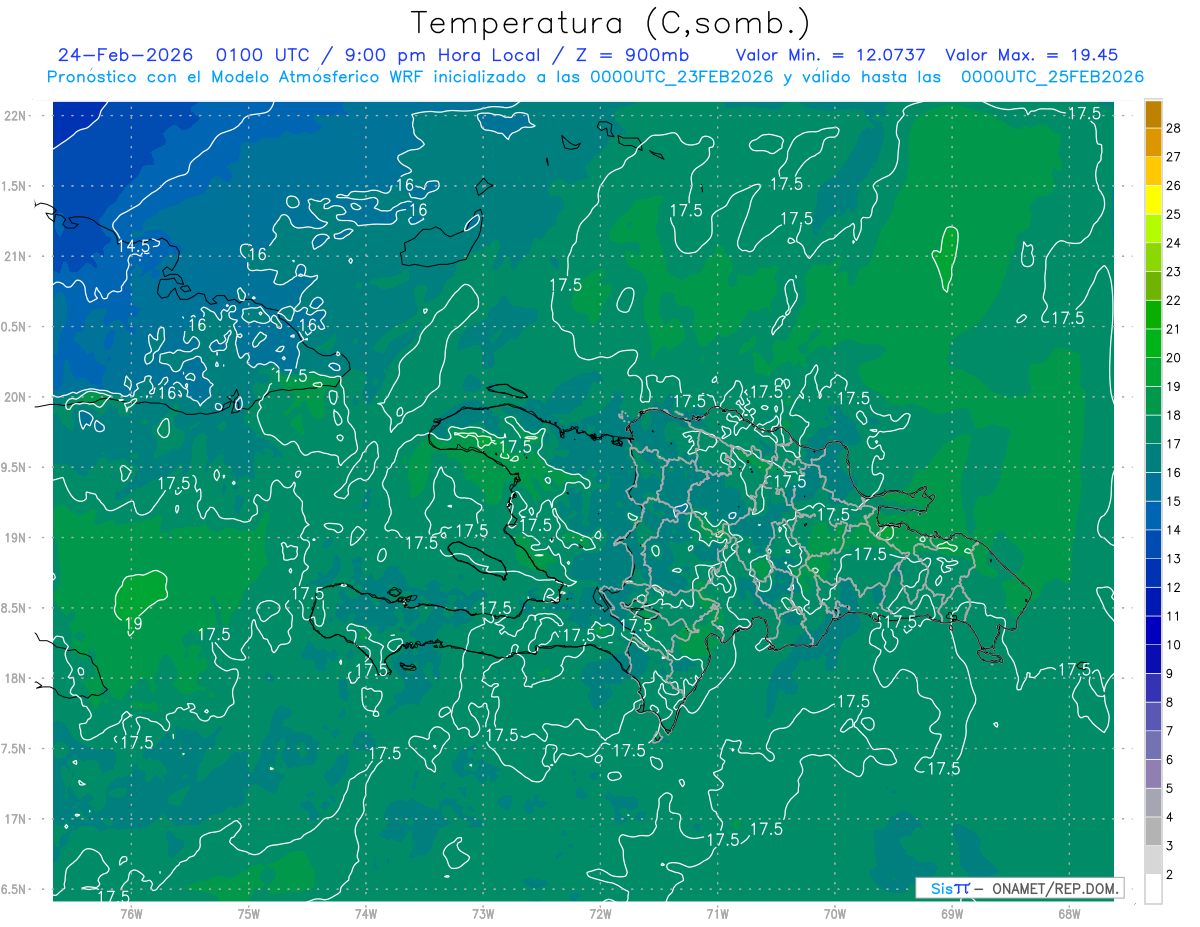Click the '19N' latitude axis label

[16, 537]
